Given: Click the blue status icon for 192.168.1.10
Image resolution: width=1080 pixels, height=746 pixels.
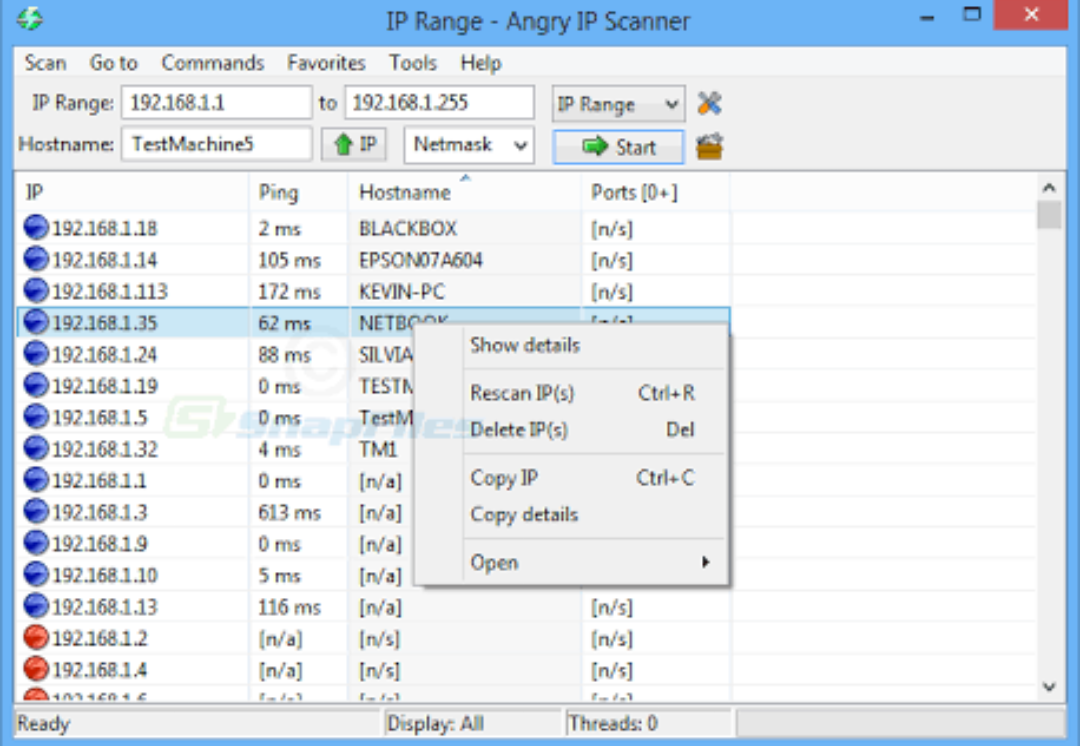Looking at the screenshot, I should point(36,574).
